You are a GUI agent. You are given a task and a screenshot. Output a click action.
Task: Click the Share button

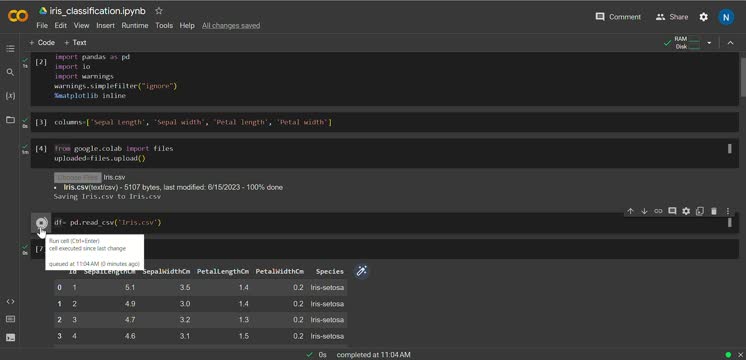(672, 17)
